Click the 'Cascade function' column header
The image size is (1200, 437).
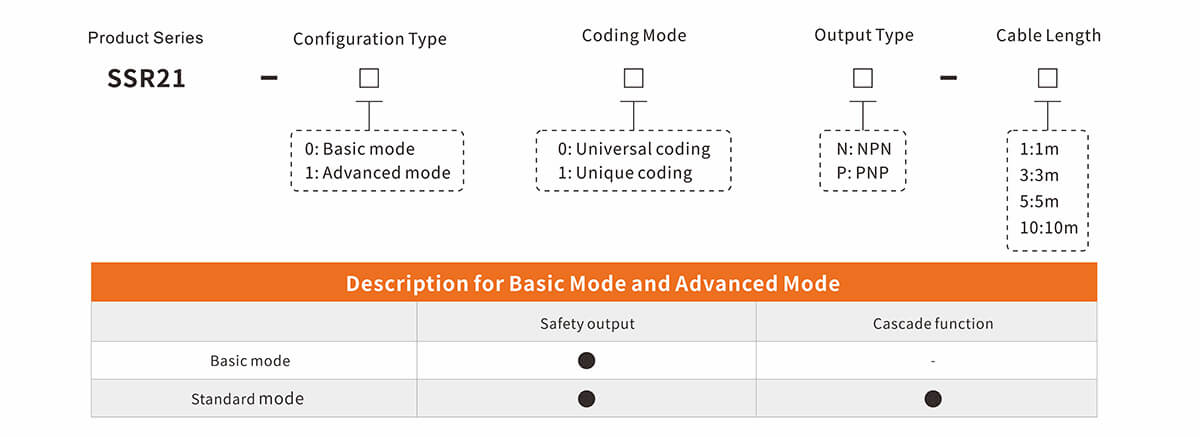[x=932, y=323]
